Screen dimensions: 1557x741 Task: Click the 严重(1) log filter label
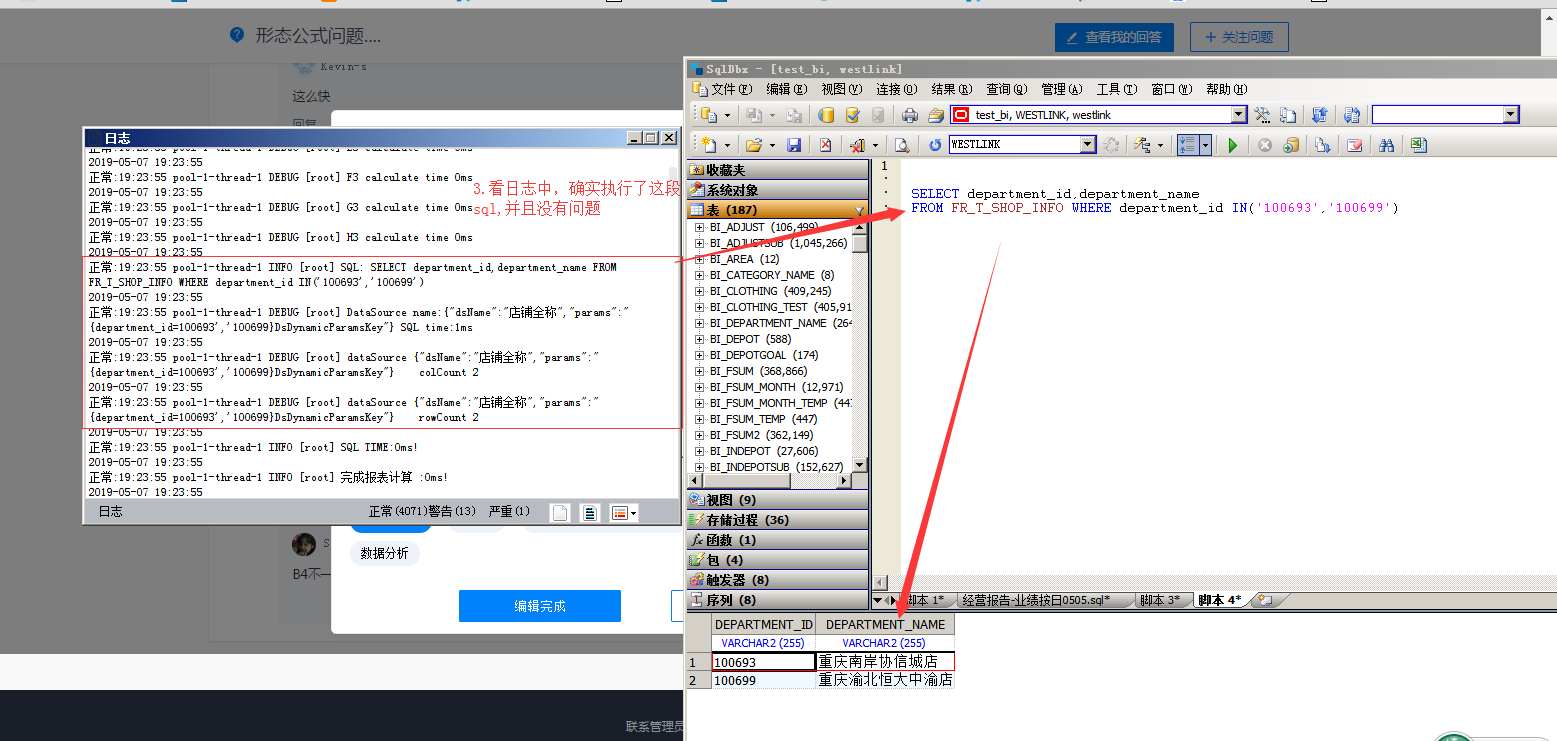[509, 512]
